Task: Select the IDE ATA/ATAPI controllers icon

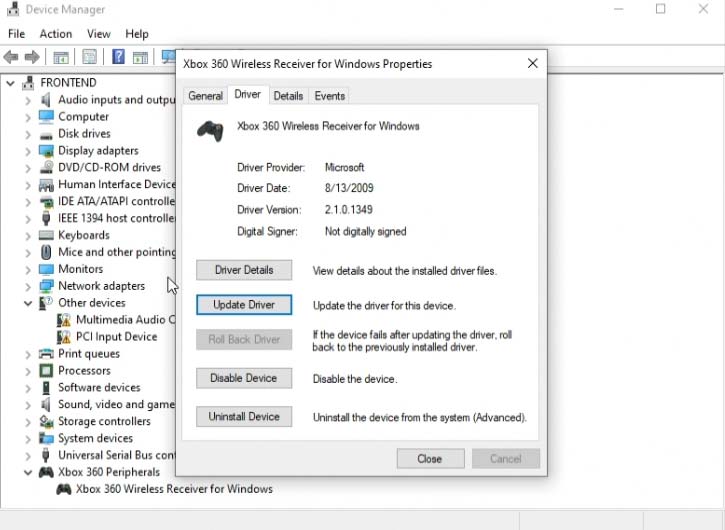Action: pyautogui.click(x=46, y=201)
